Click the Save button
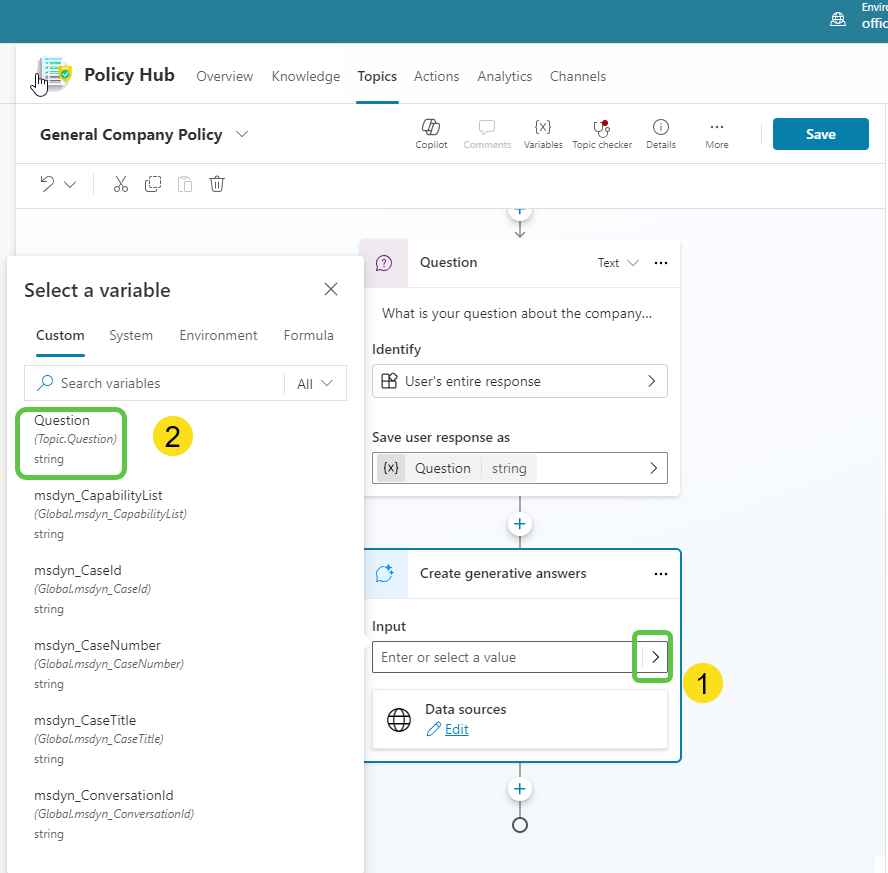This screenshot has height=873, width=888. pyautogui.click(x=820, y=134)
